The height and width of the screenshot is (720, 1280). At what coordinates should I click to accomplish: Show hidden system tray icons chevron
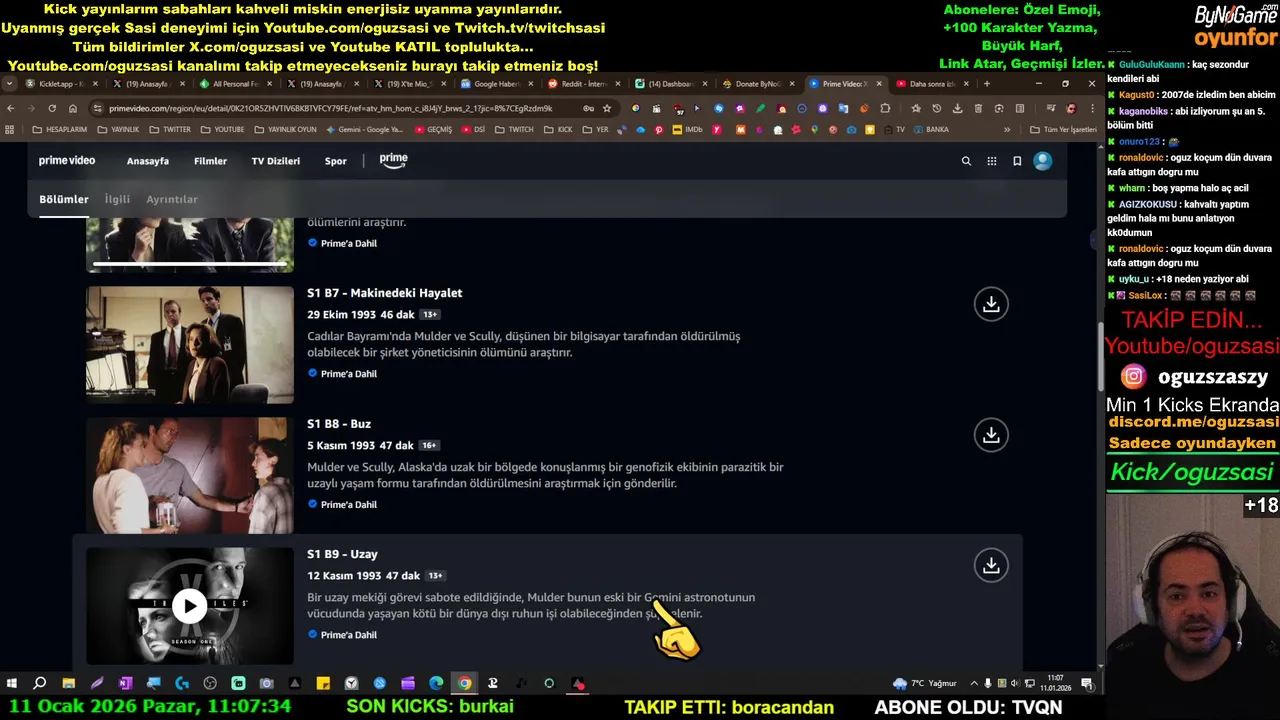pos(974,684)
